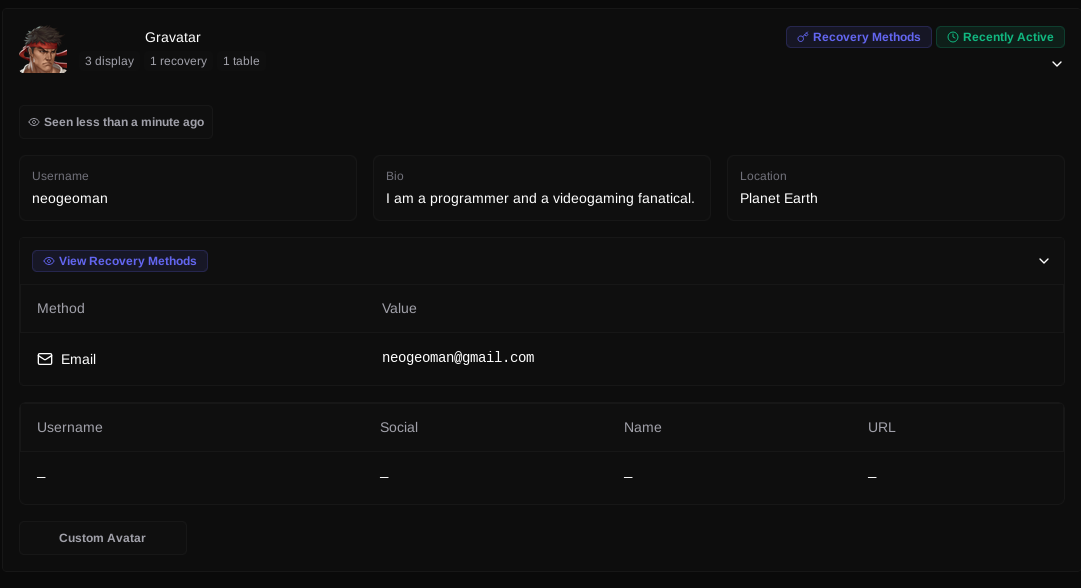Viewport: 1081px width, 588px height.
Task: Click the '1 table' count label
Action: pos(241,61)
